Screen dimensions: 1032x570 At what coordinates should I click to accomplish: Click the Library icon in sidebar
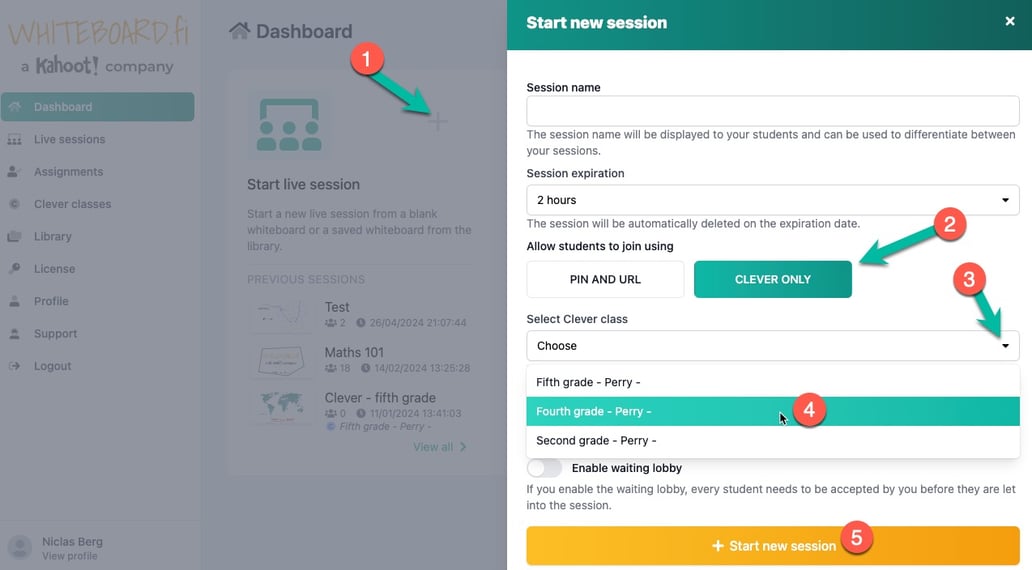pos(14,237)
